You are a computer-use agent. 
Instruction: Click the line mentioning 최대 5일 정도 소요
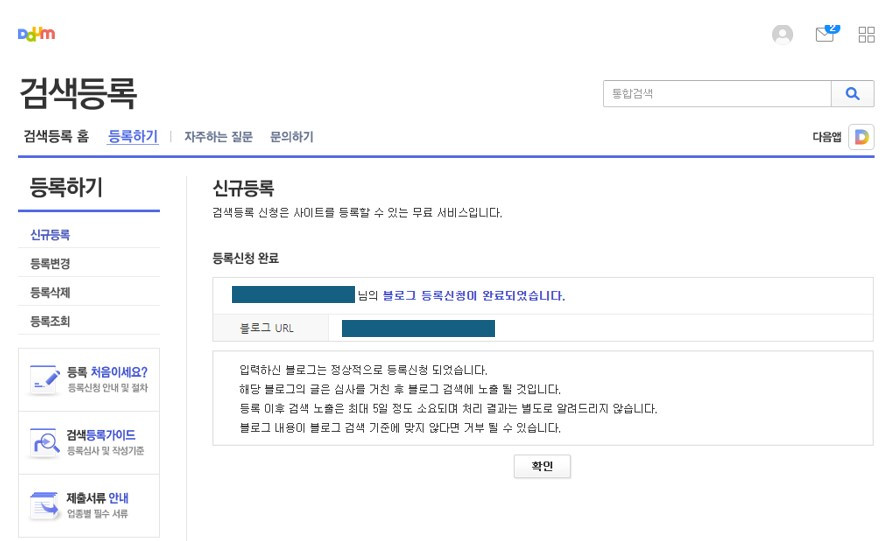point(448,409)
